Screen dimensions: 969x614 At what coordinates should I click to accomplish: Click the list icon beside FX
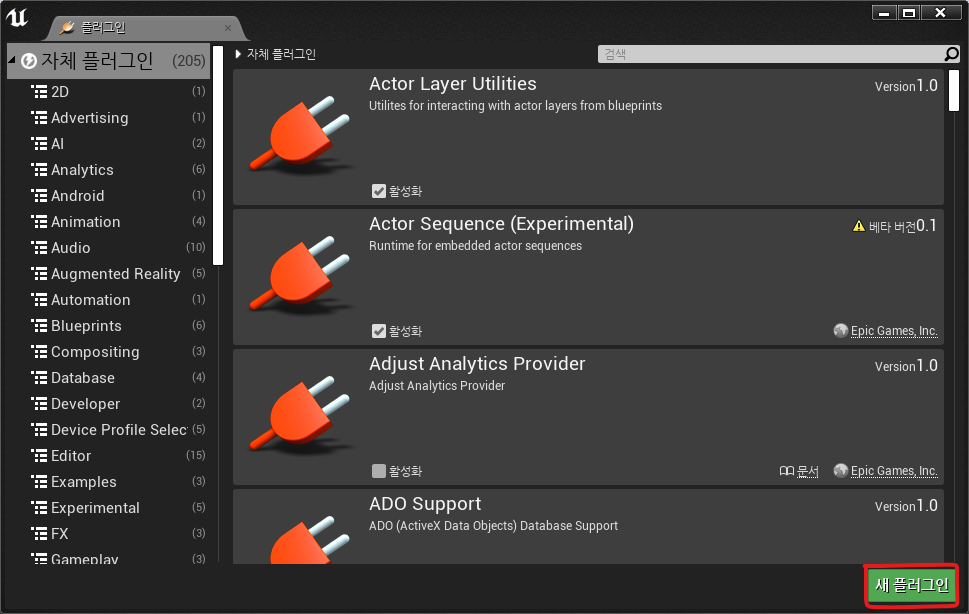[x=40, y=533]
